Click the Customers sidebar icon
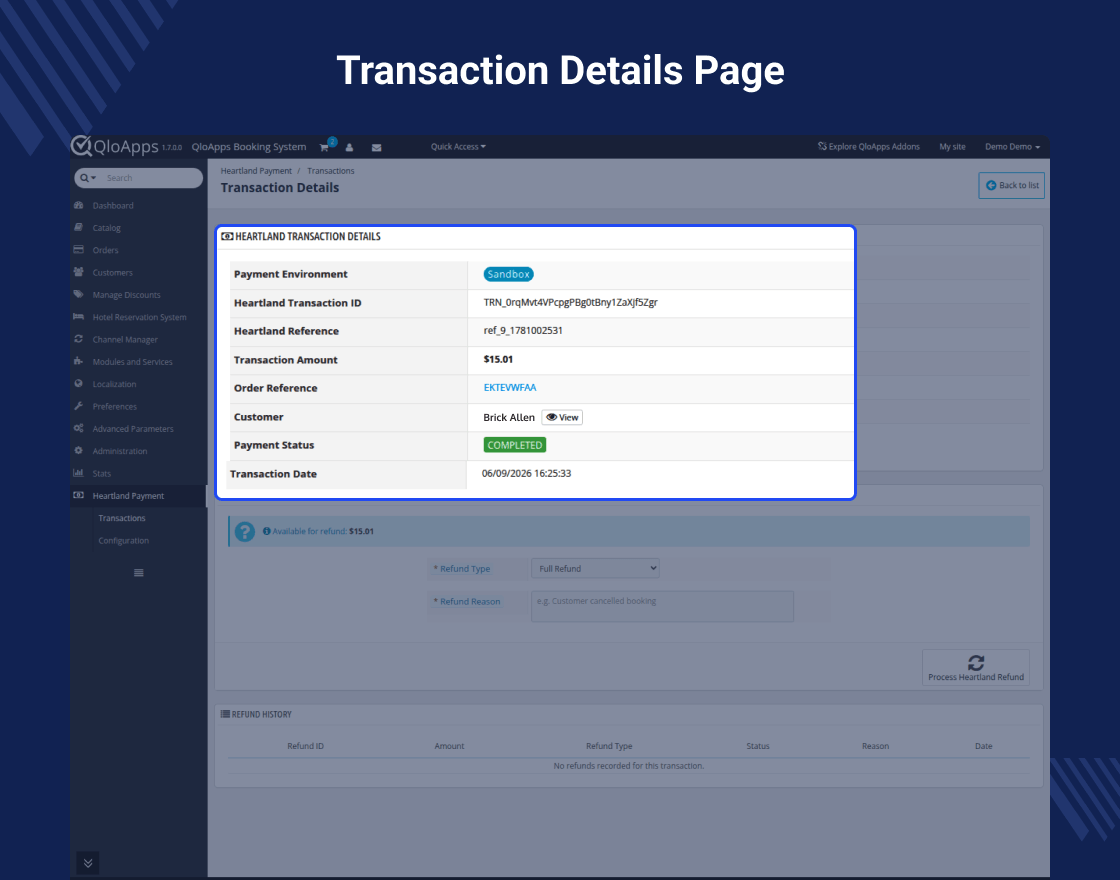The image size is (1120, 880). pyautogui.click(x=79, y=271)
